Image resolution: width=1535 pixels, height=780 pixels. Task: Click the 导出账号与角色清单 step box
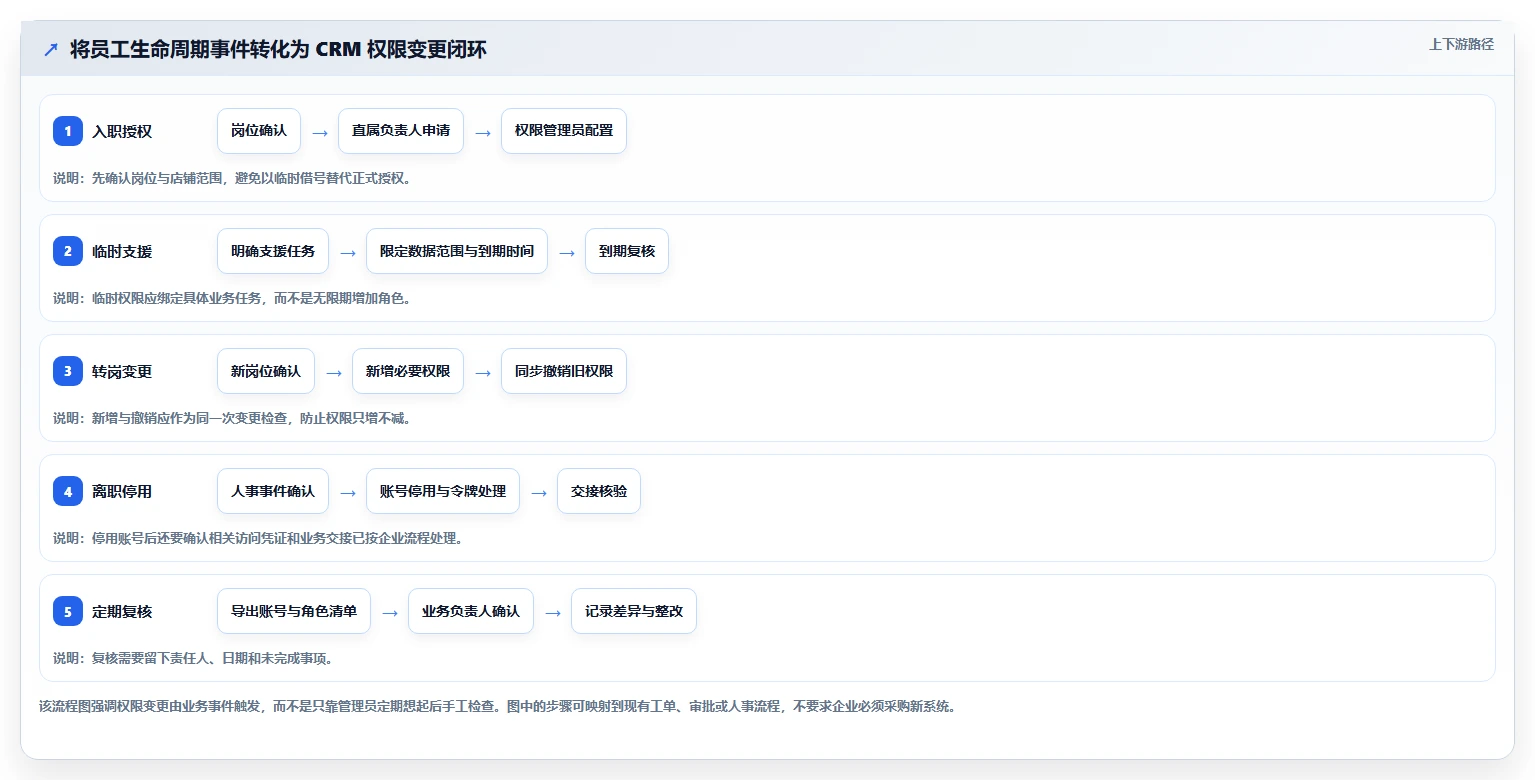[294, 611]
